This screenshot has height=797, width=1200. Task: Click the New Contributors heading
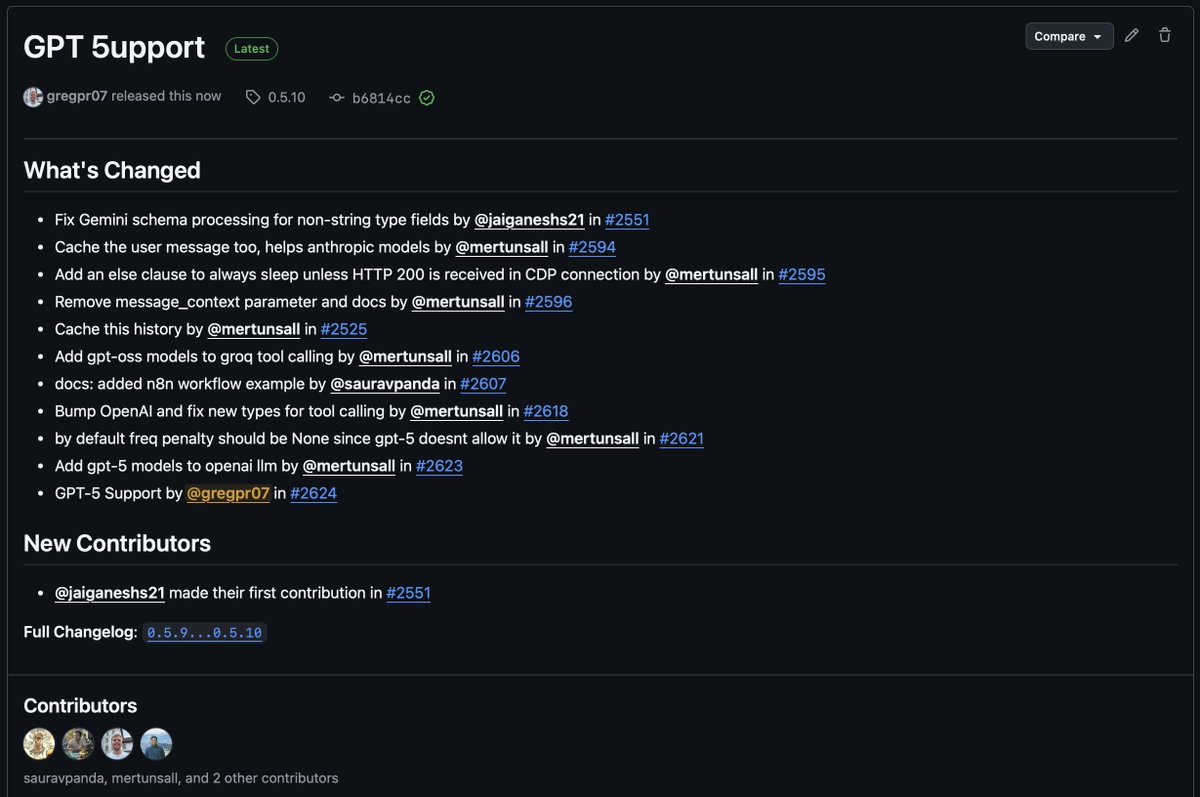117,543
